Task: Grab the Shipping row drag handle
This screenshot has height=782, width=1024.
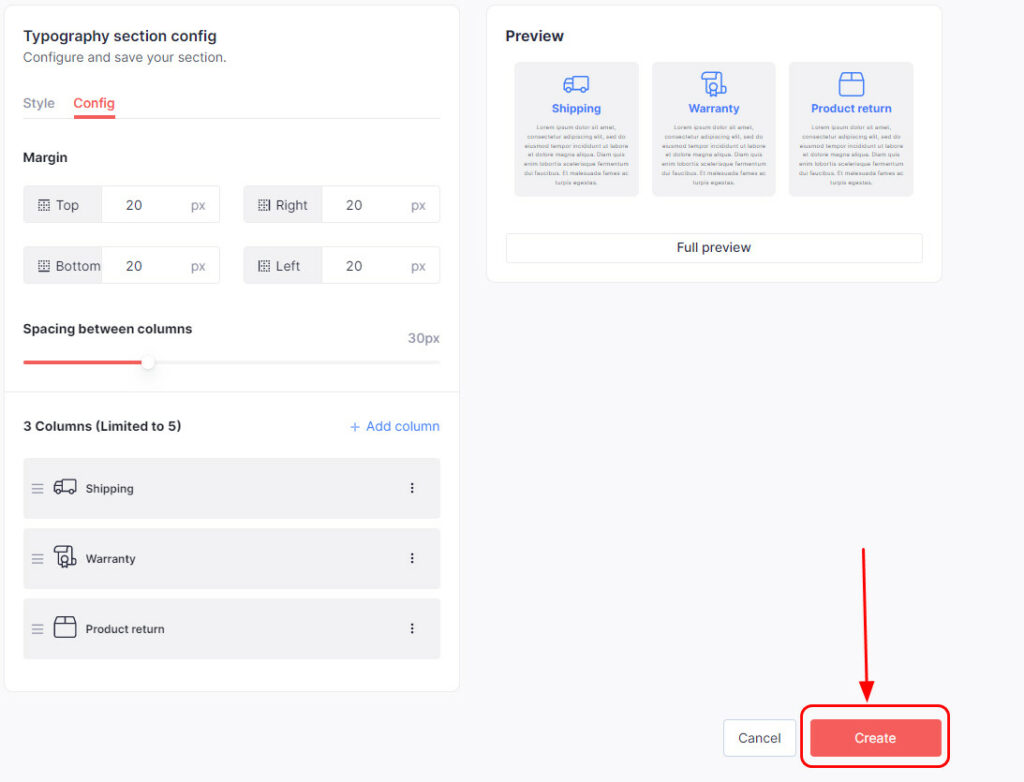Action: pos(37,489)
